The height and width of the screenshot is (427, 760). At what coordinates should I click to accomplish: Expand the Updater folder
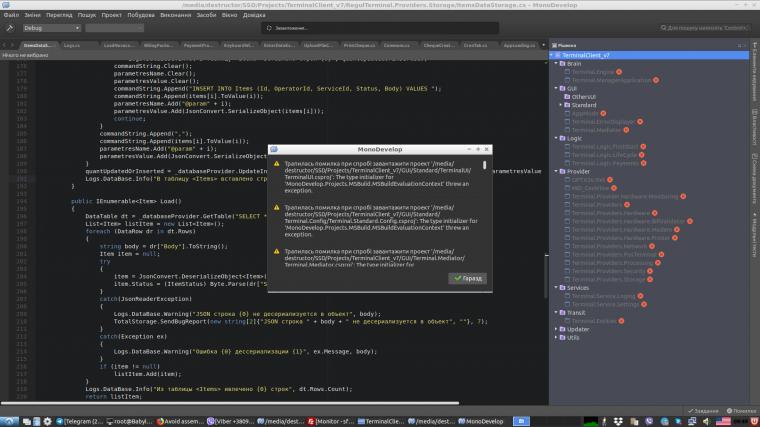pyautogui.click(x=556, y=329)
